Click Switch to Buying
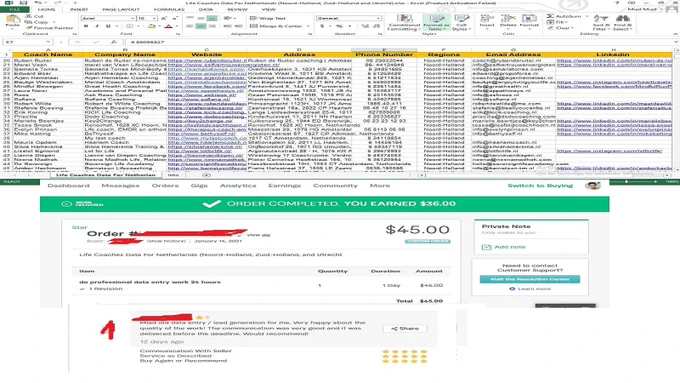This screenshot has width=680, height=383. [540, 186]
